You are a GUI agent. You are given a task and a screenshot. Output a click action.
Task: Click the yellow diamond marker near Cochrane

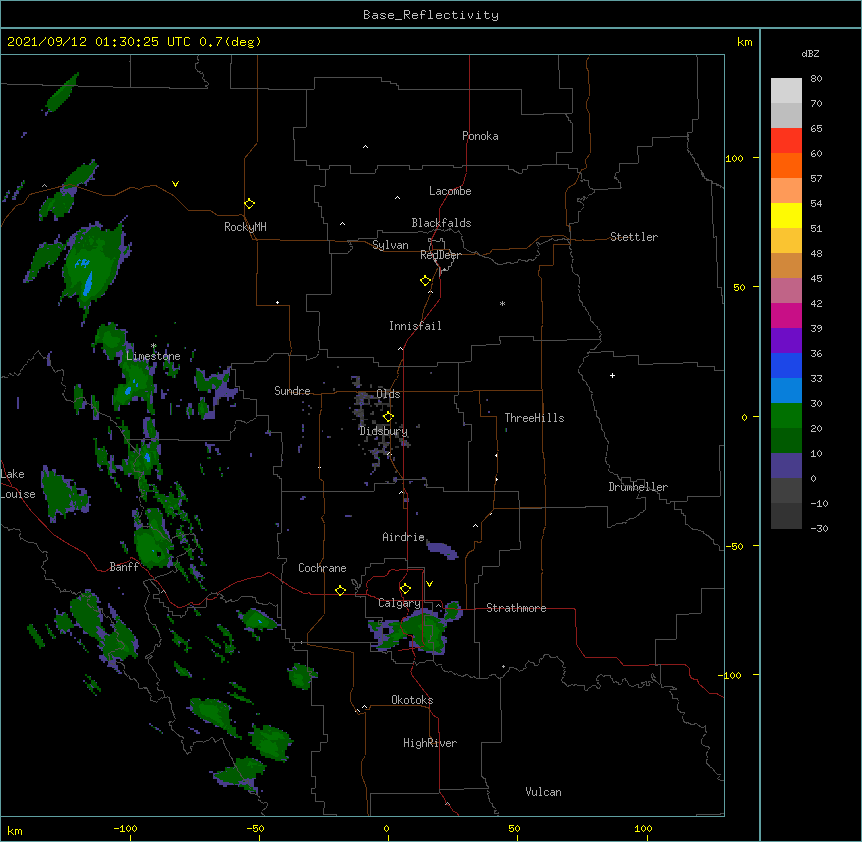340,590
